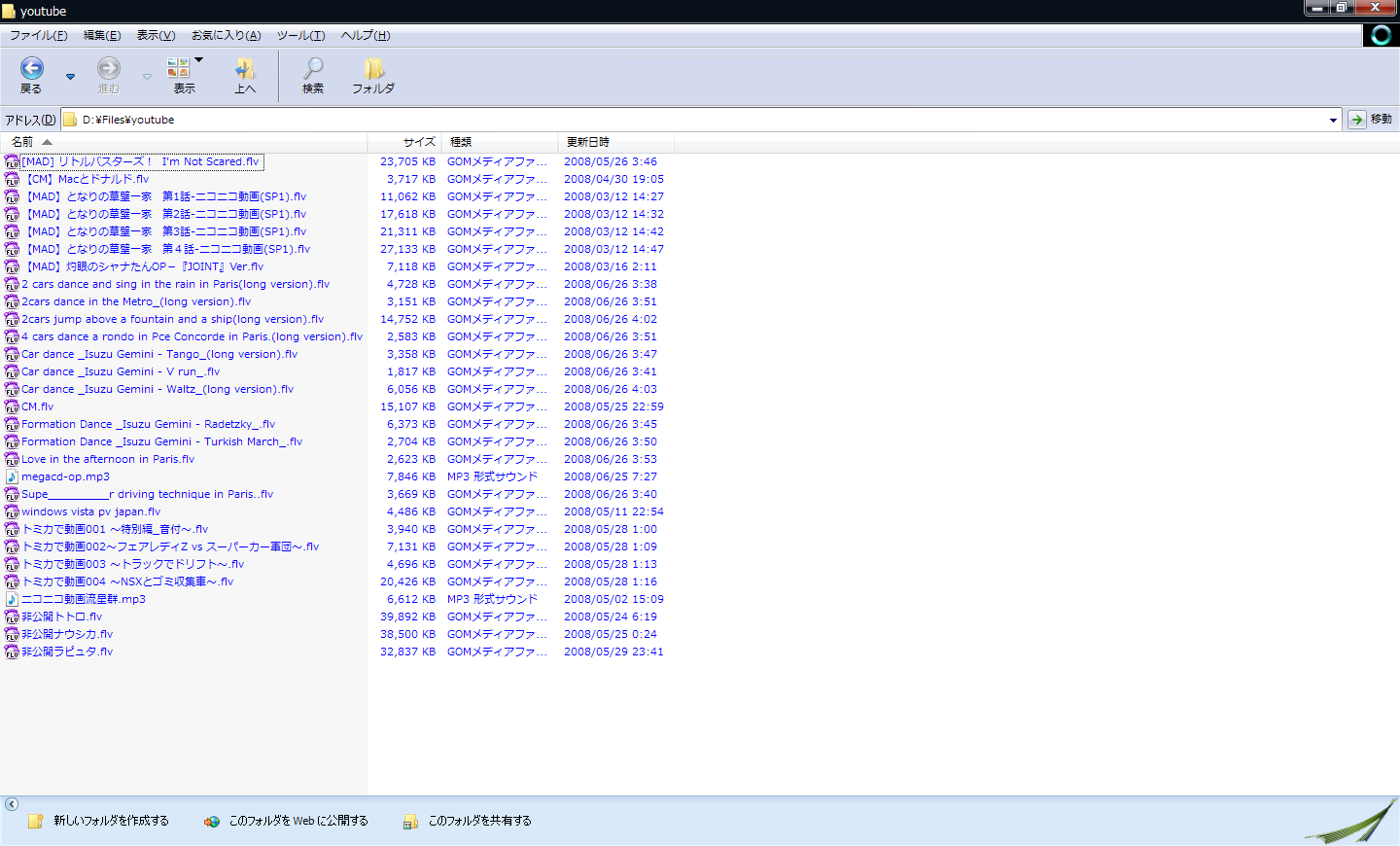The height and width of the screenshot is (846, 1400).
Task: Open the 検索 search tool
Action: [x=313, y=75]
